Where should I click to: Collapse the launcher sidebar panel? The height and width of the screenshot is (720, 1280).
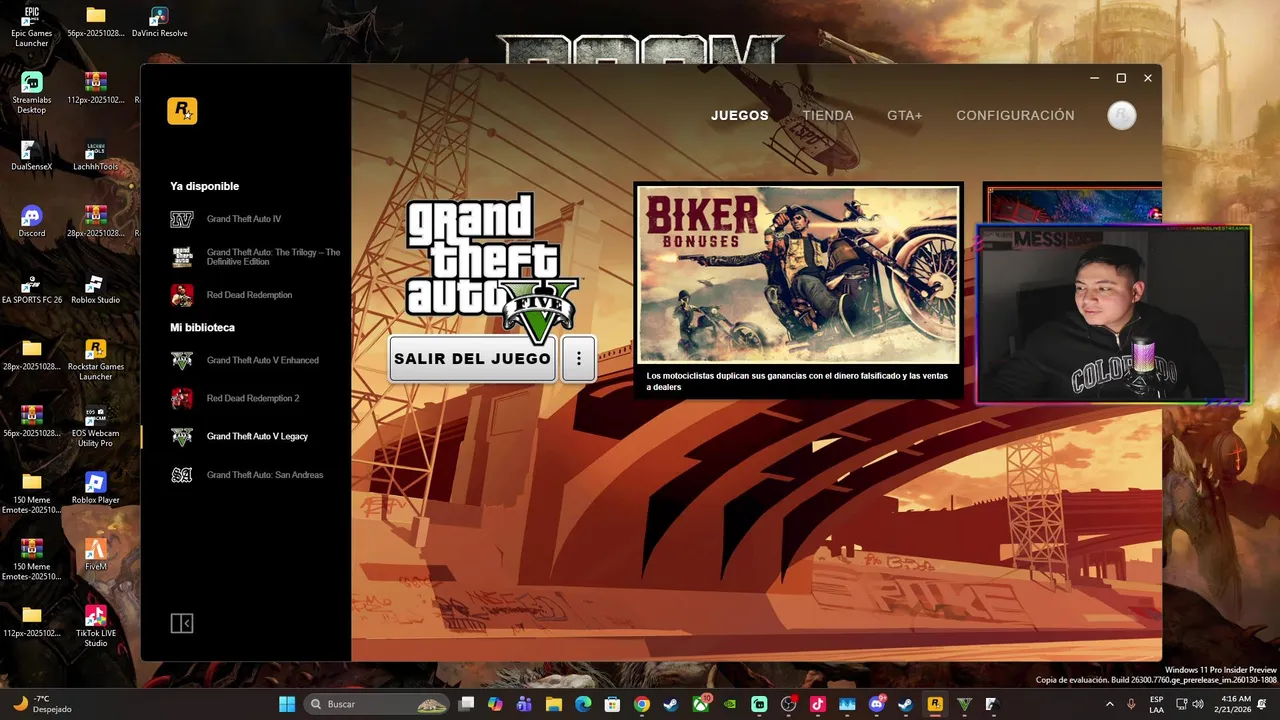[181, 623]
